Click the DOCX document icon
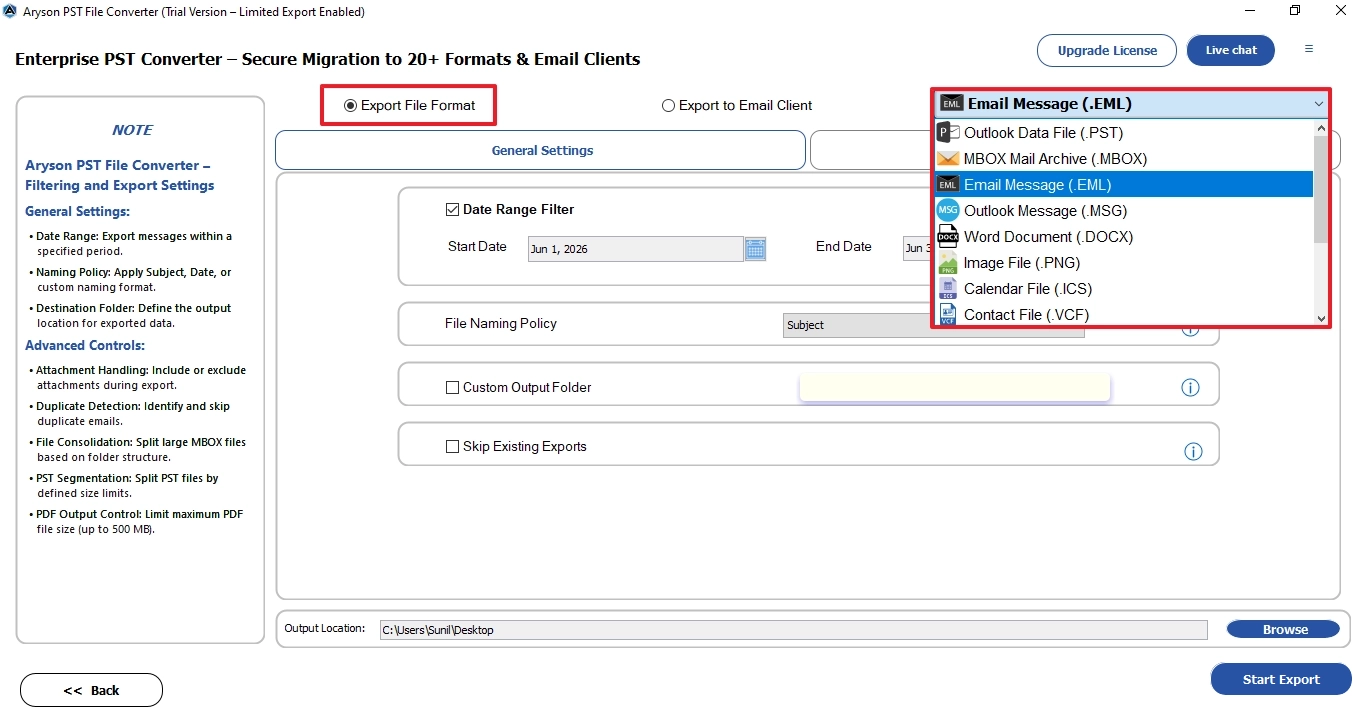This screenshot has height=728, width=1366. 947,236
